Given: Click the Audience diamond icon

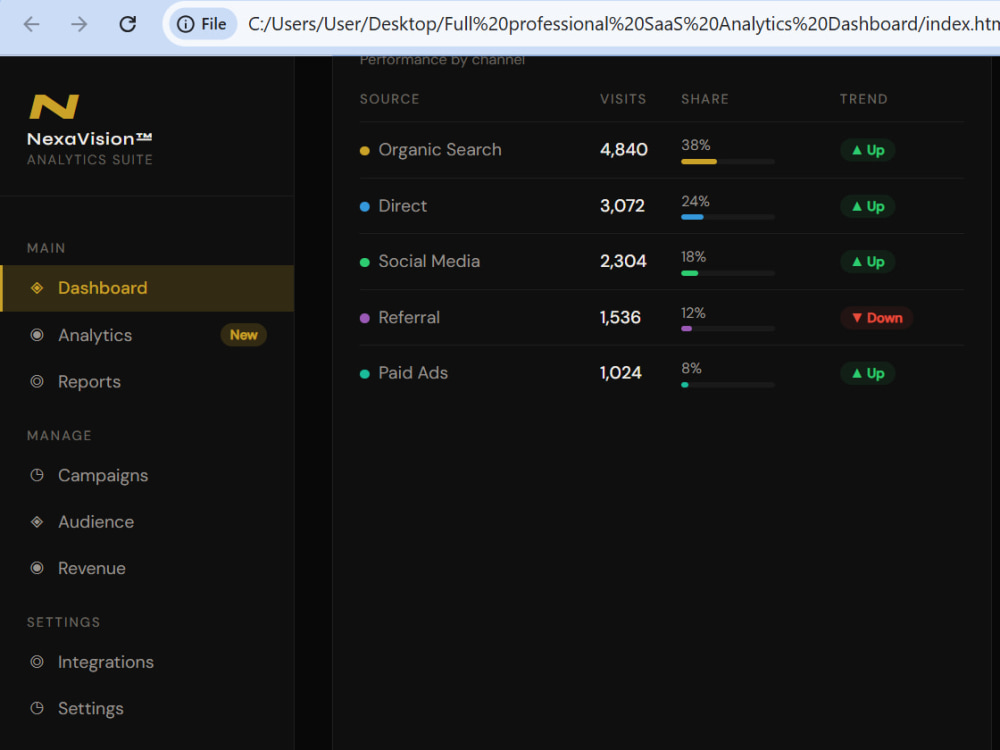Looking at the screenshot, I should [37, 522].
